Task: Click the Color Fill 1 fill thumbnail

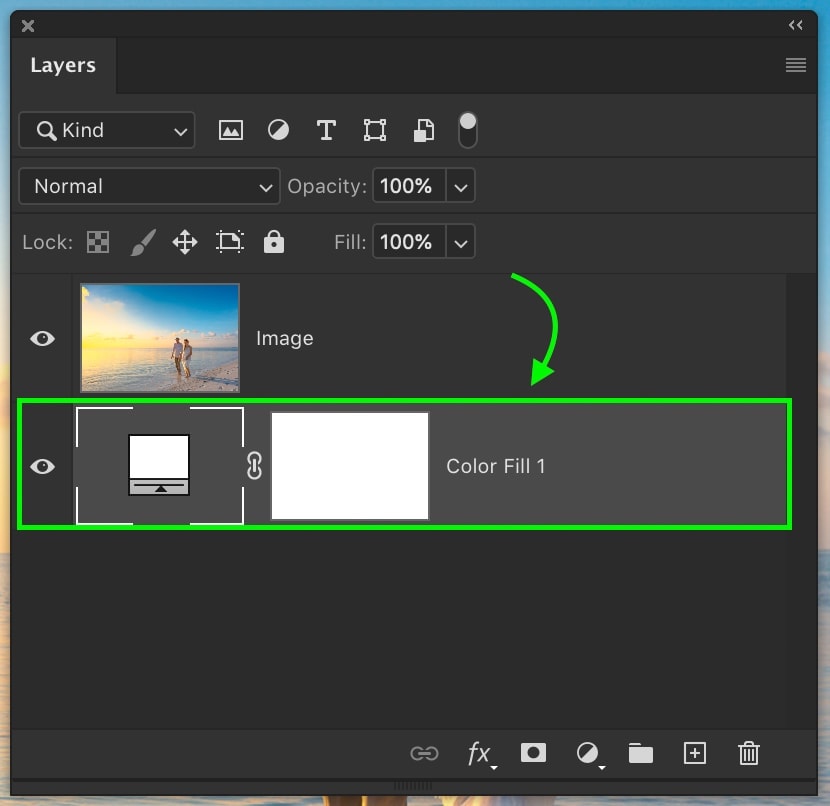Action: coord(160,466)
